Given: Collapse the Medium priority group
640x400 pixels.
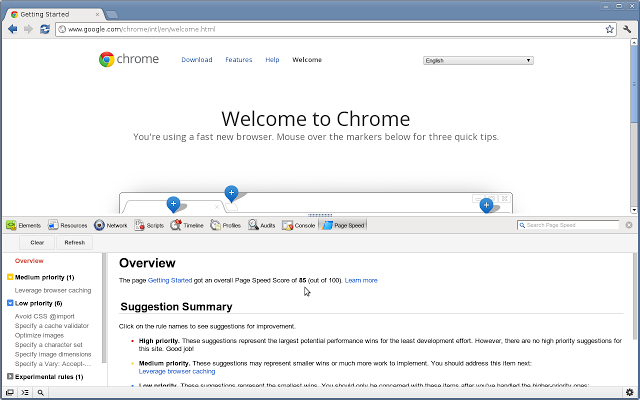Looking at the screenshot, I should [x=10, y=277].
